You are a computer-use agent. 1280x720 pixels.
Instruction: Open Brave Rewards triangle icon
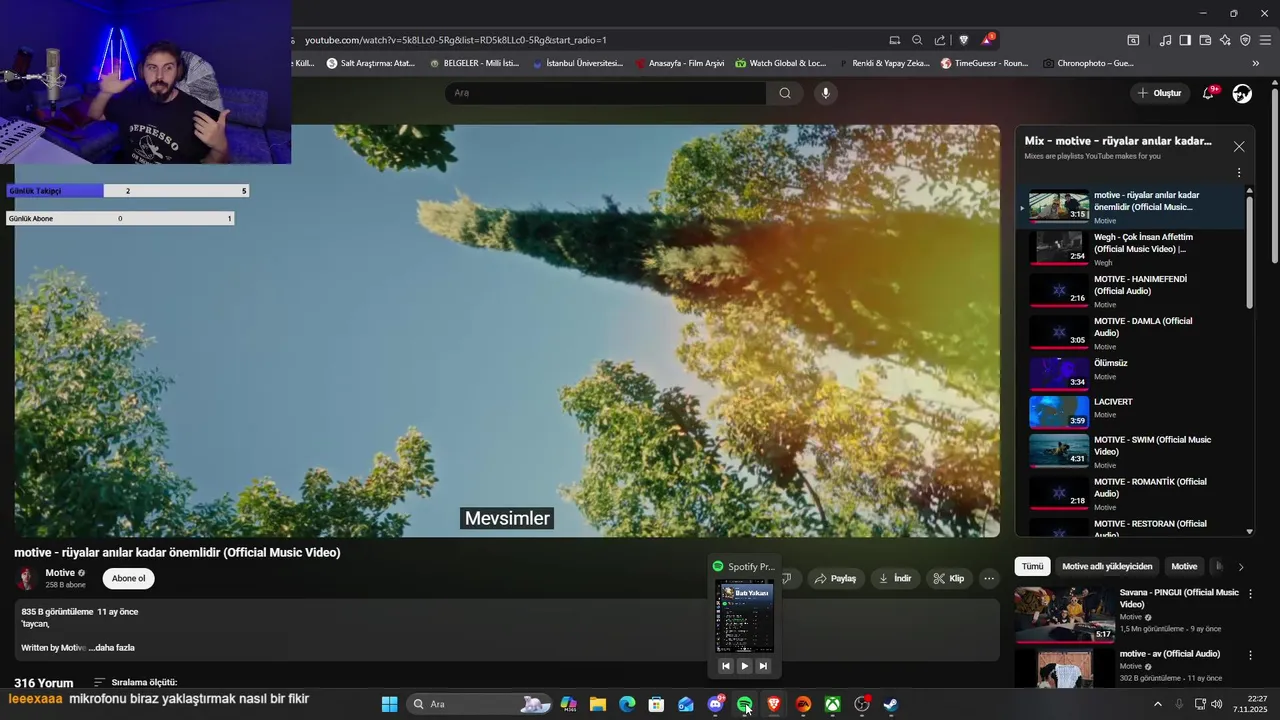[x=987, y=40]
